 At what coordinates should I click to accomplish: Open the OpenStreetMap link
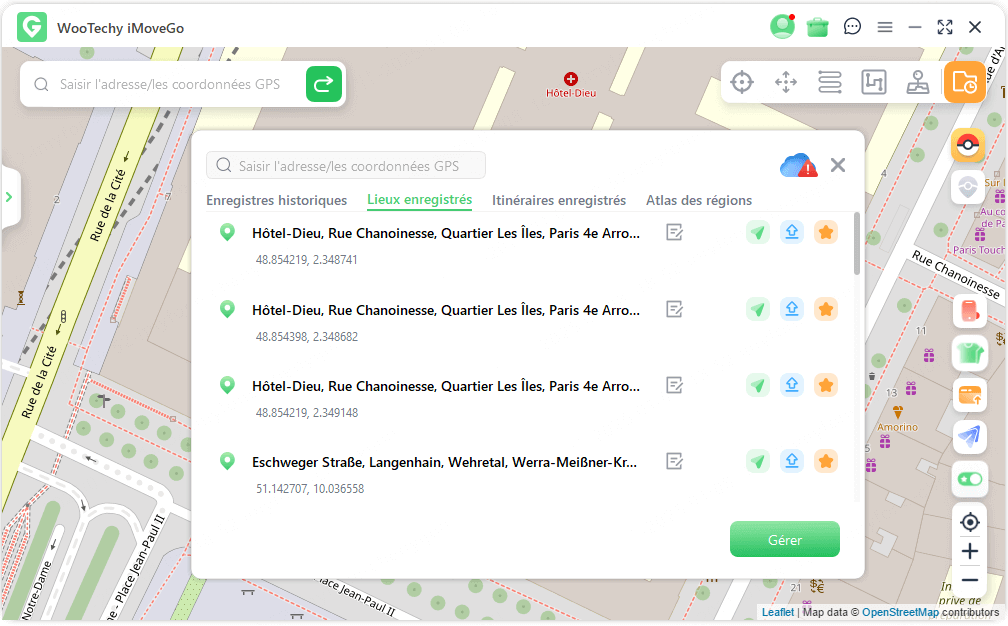900,612
